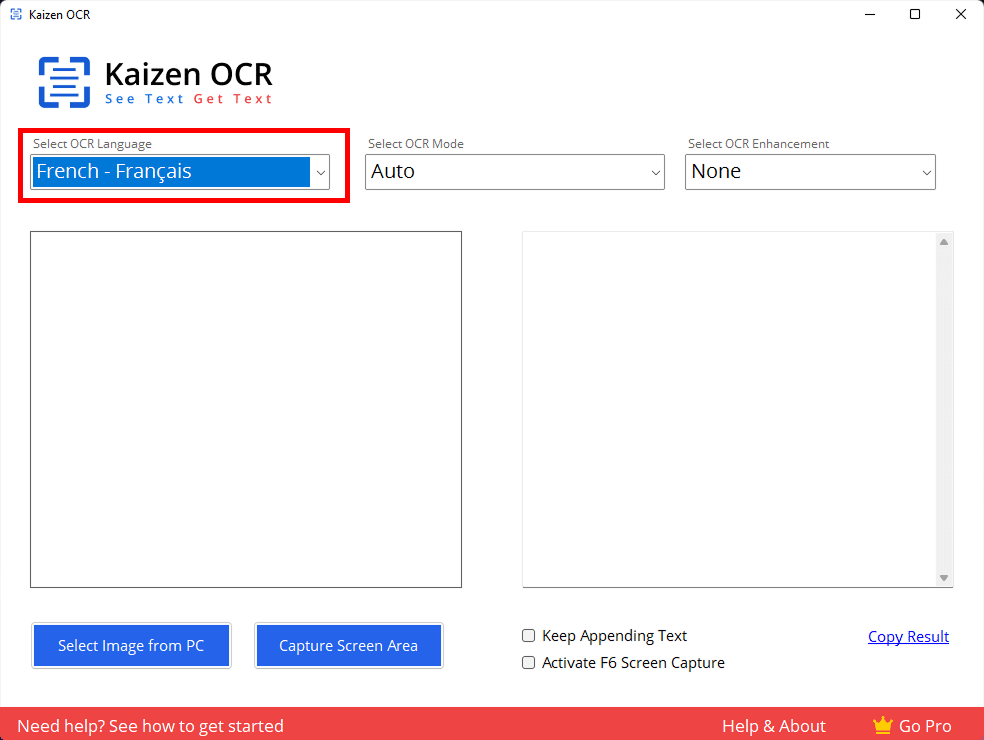Image resolution: width=984 pixels, height=740 pixels.
Task: Open Help & About
Action: (773, 725)
